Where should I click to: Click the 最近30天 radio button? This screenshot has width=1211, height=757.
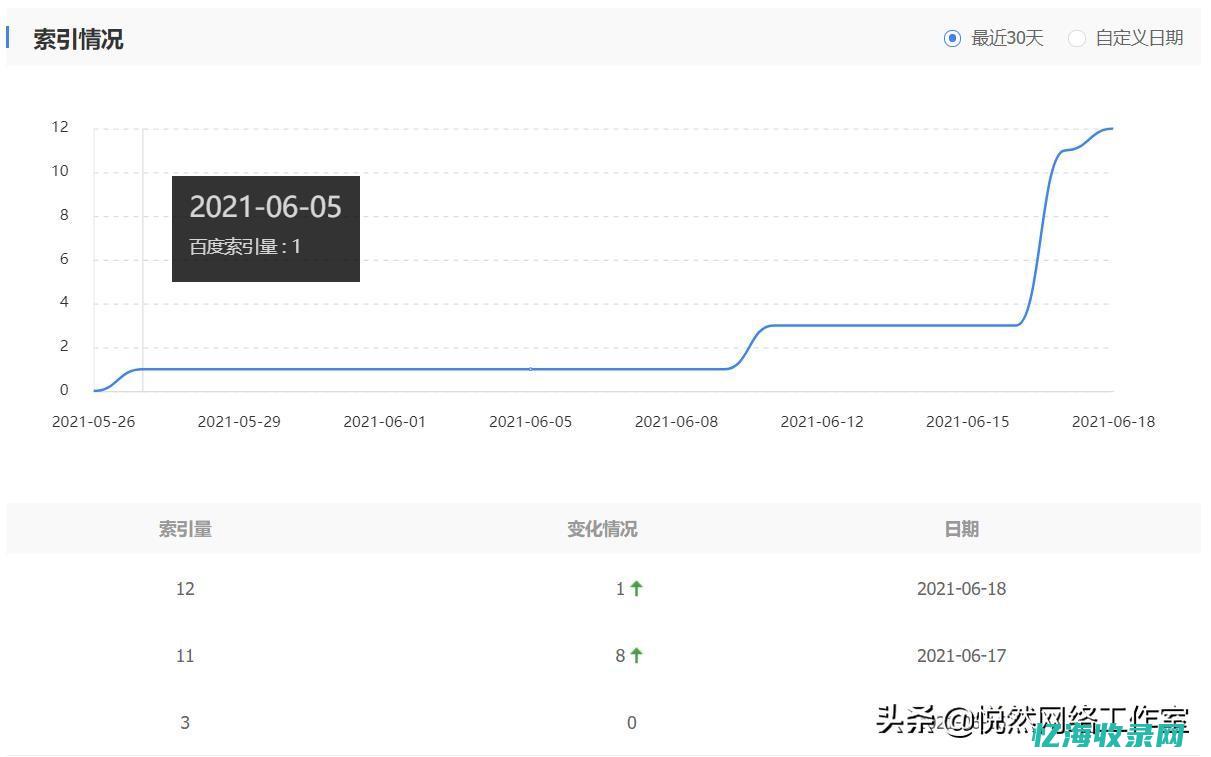[x=953, y=38]
